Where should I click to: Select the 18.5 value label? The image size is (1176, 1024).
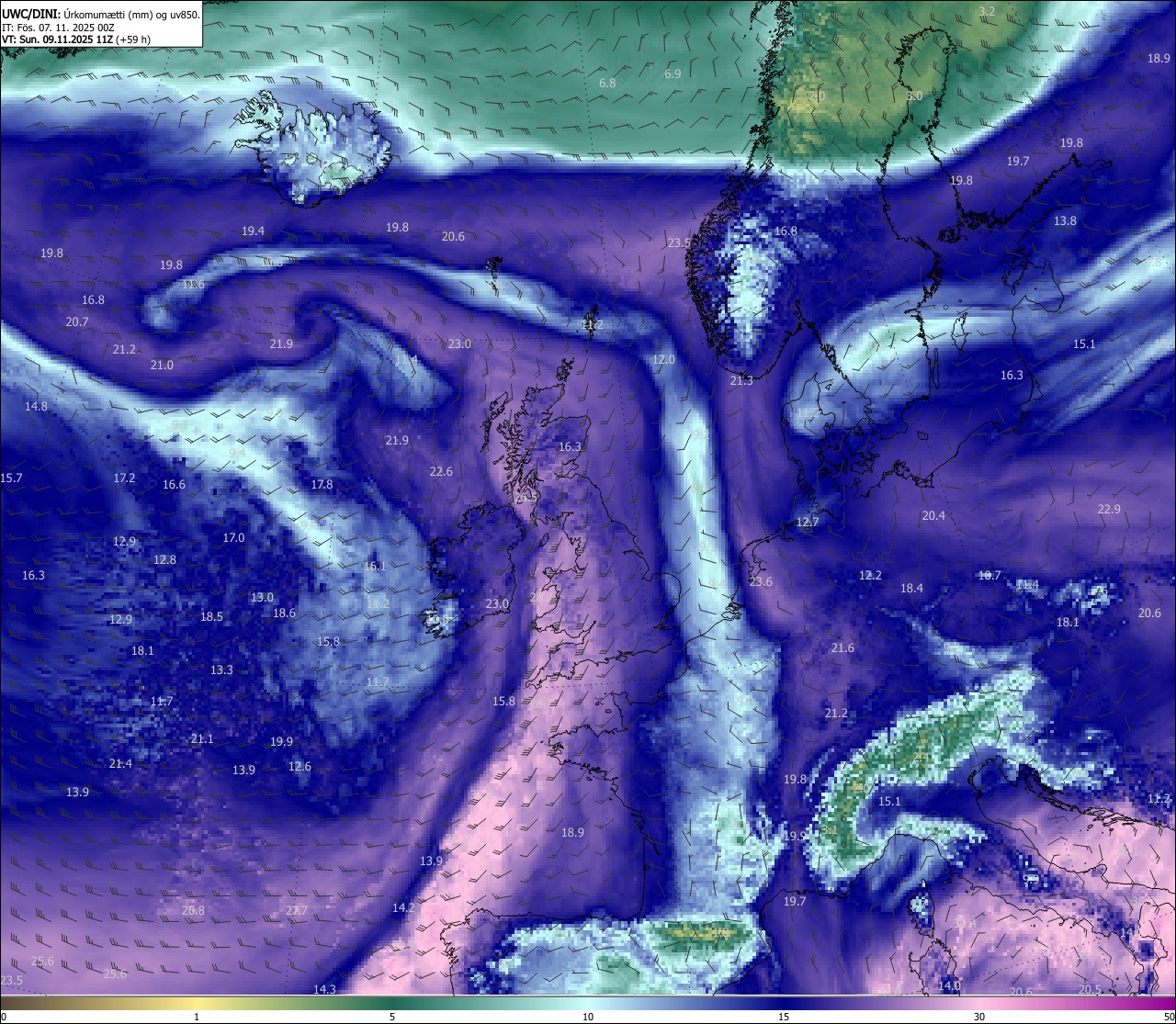(211, 616)
